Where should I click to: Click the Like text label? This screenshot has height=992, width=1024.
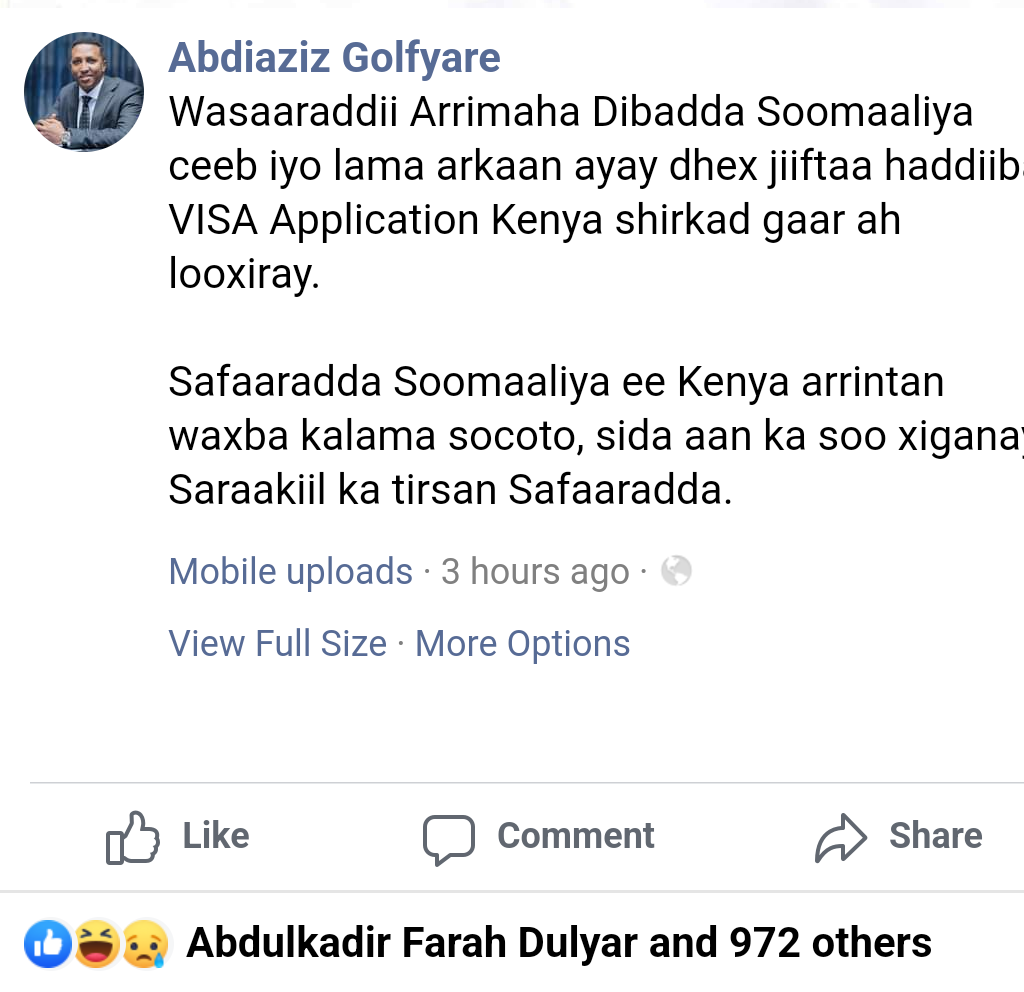pos(216,836)
